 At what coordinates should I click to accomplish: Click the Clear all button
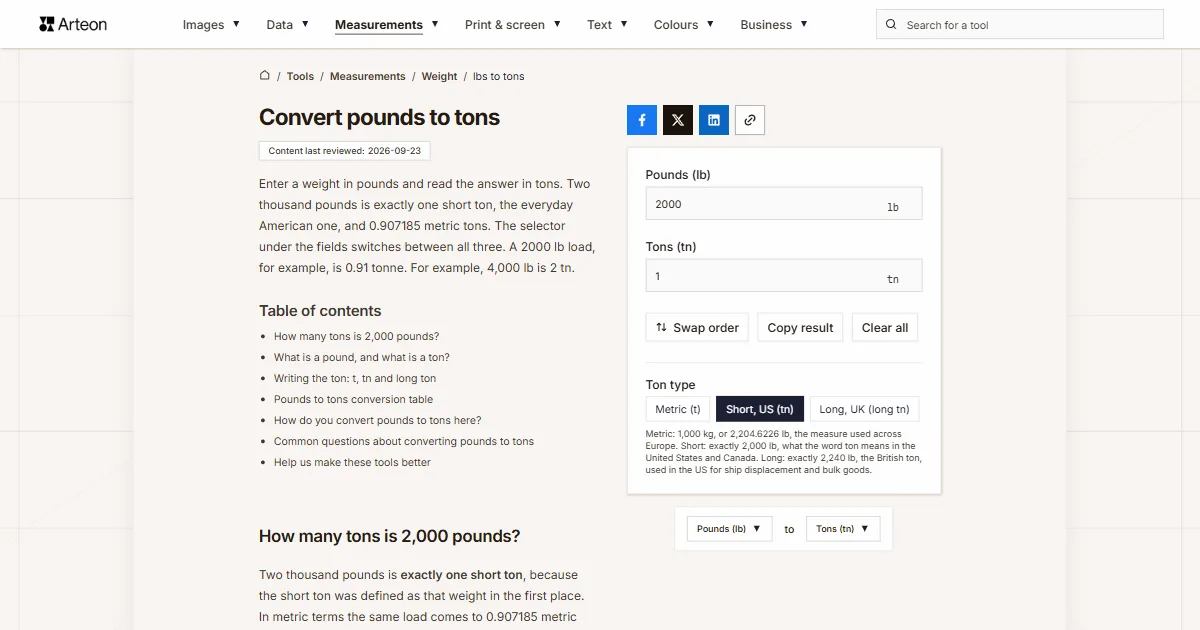[x=885, y=328]
